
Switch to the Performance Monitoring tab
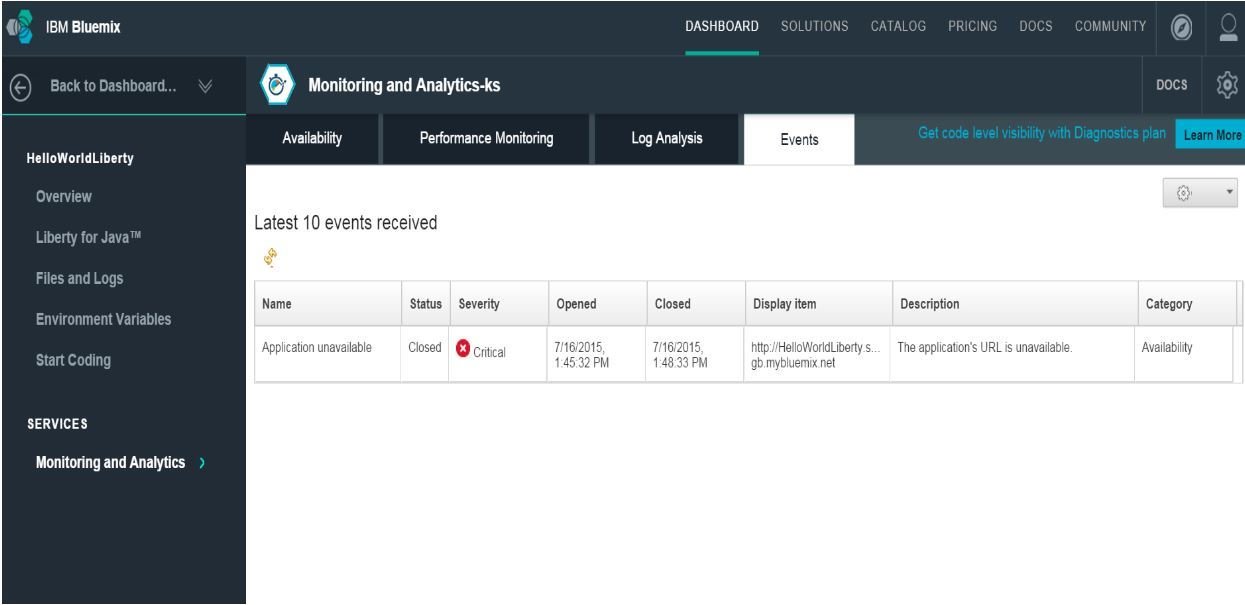click(487, 140)
